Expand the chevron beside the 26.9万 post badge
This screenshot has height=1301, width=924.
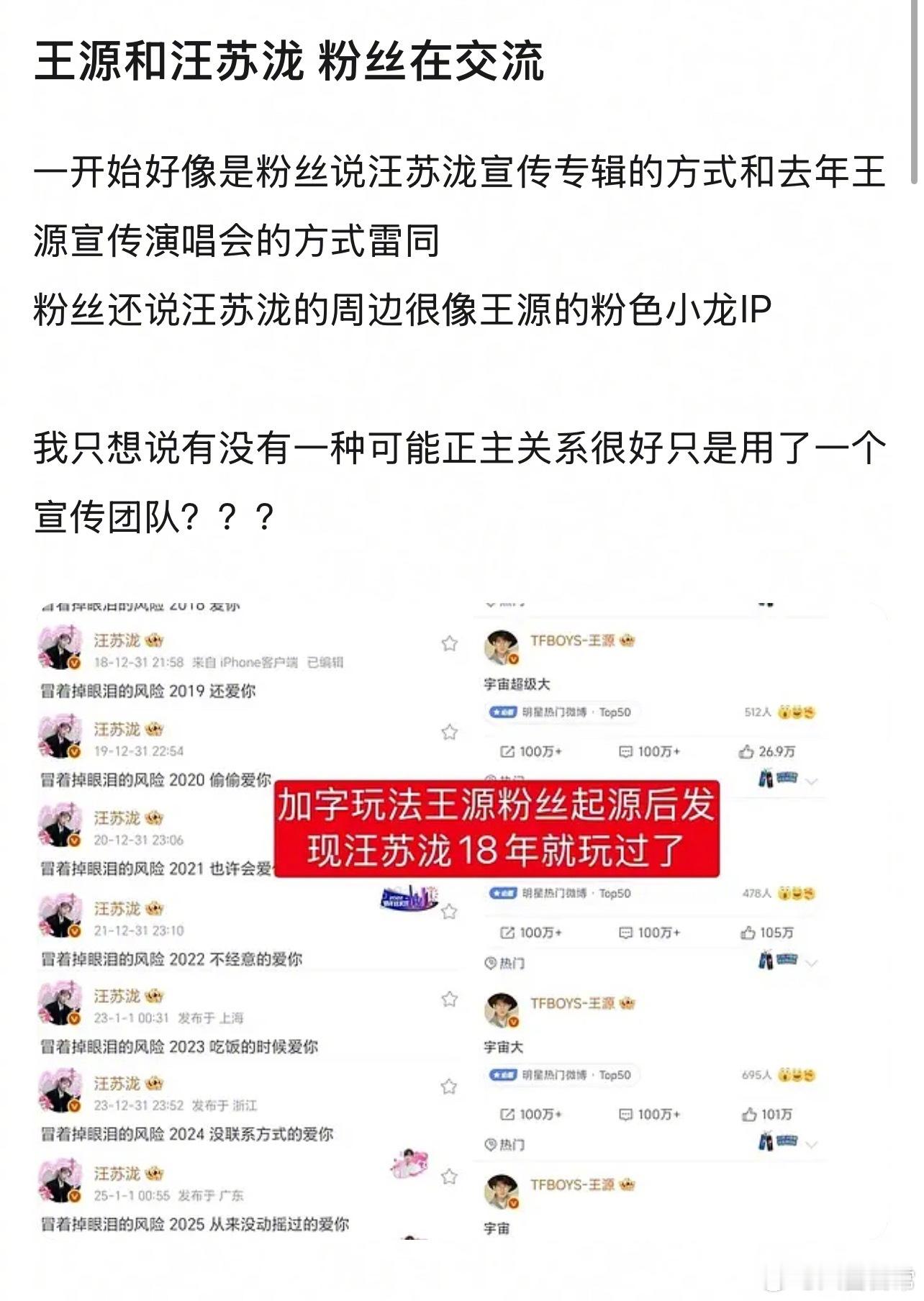812,781
